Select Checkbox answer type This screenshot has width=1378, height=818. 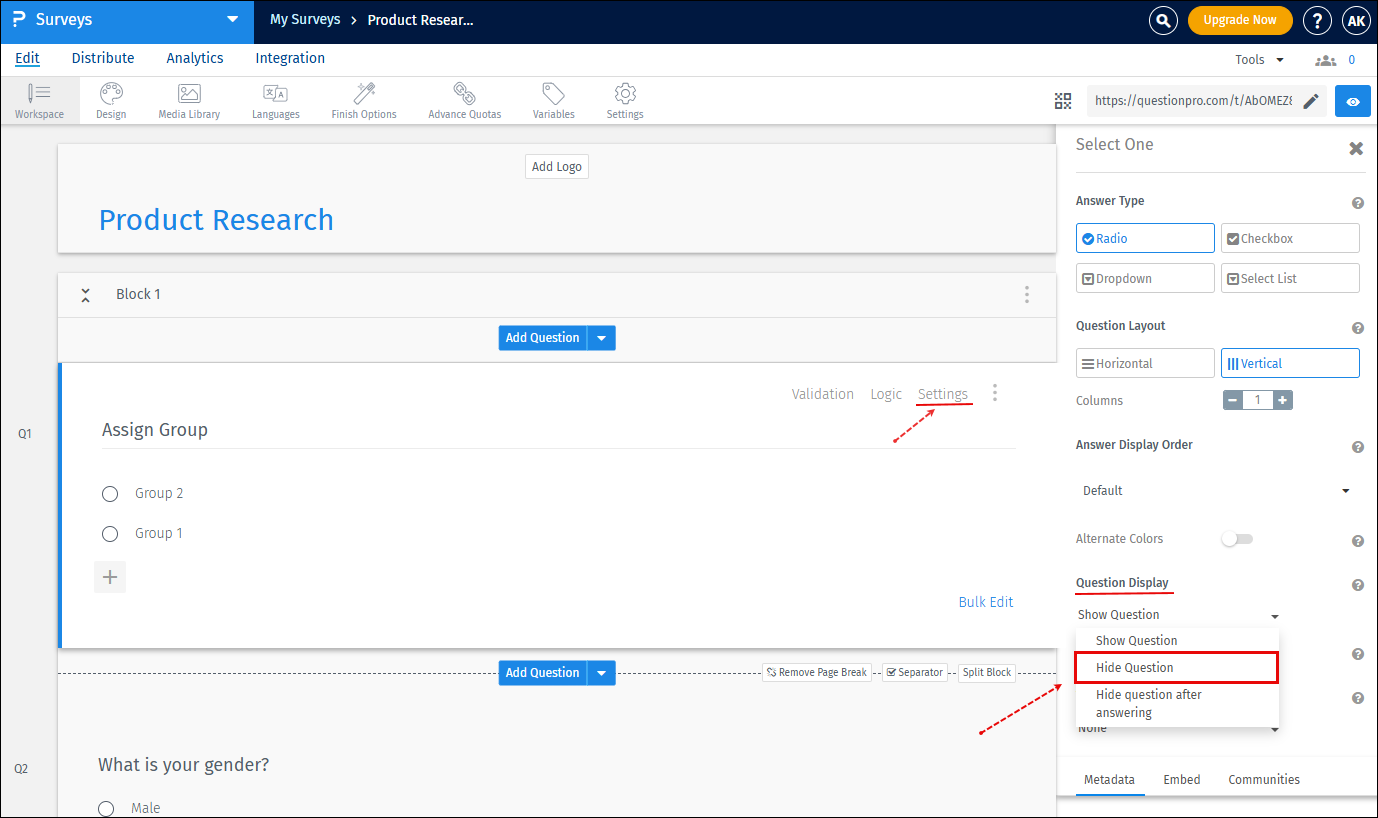pyautogui.click(x=1289, y=239)
